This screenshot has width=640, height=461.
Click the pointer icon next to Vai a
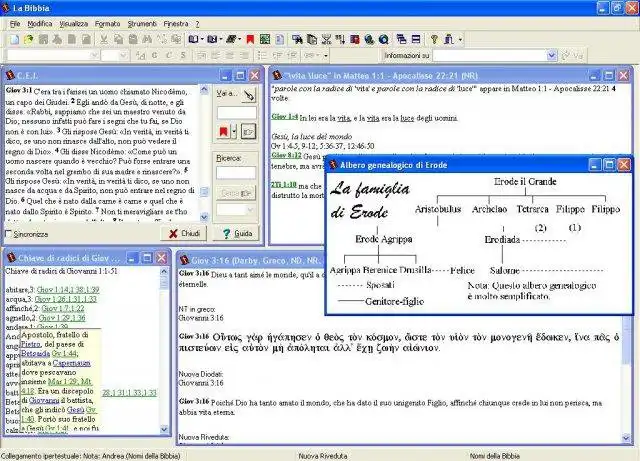coord(248,95)
